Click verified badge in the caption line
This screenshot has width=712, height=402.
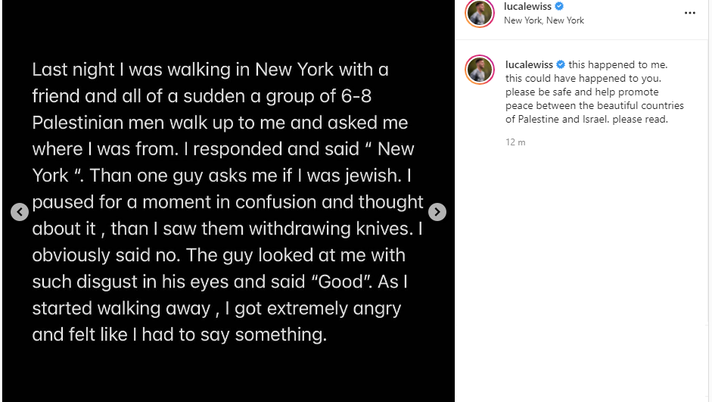click(561, 64)
